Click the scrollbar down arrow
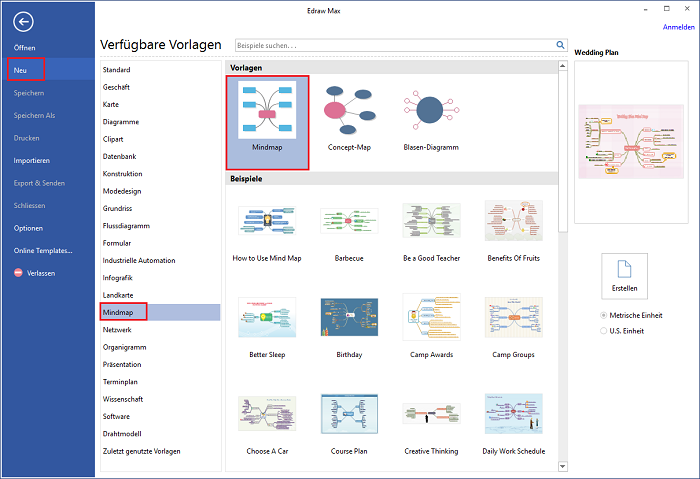 coord(562,467)
